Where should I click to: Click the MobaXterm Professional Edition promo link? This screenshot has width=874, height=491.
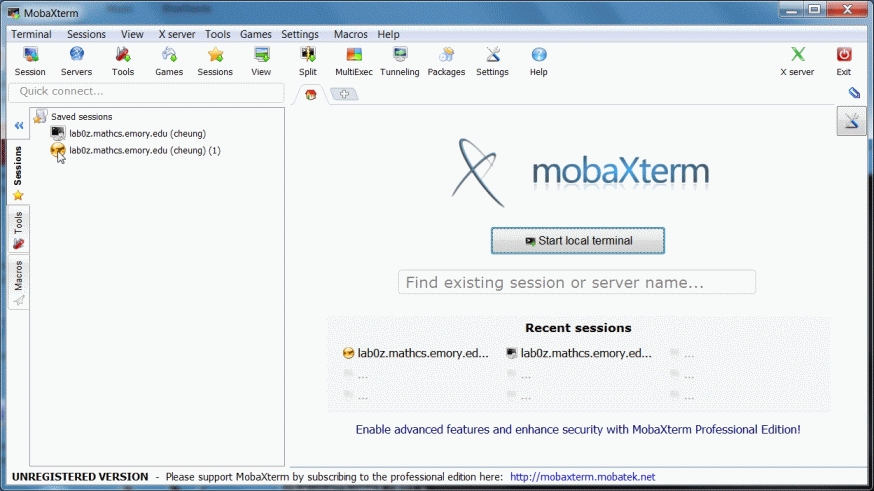578,430
